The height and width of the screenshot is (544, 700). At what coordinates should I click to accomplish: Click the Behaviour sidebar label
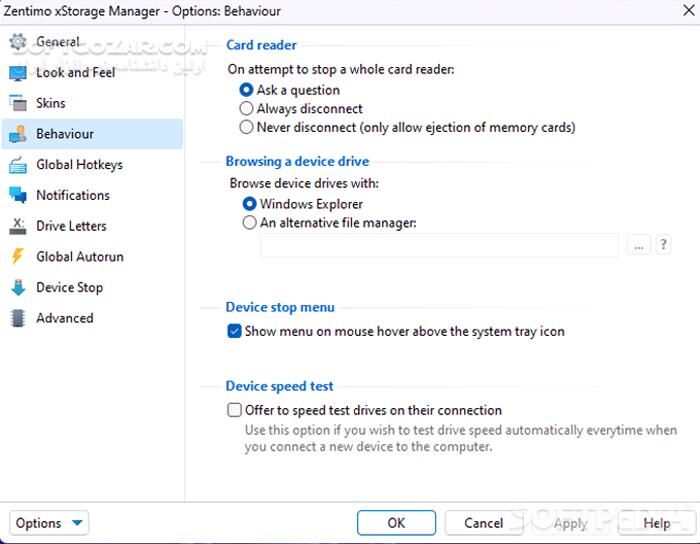pyautogui.click(x=65, y=134)
